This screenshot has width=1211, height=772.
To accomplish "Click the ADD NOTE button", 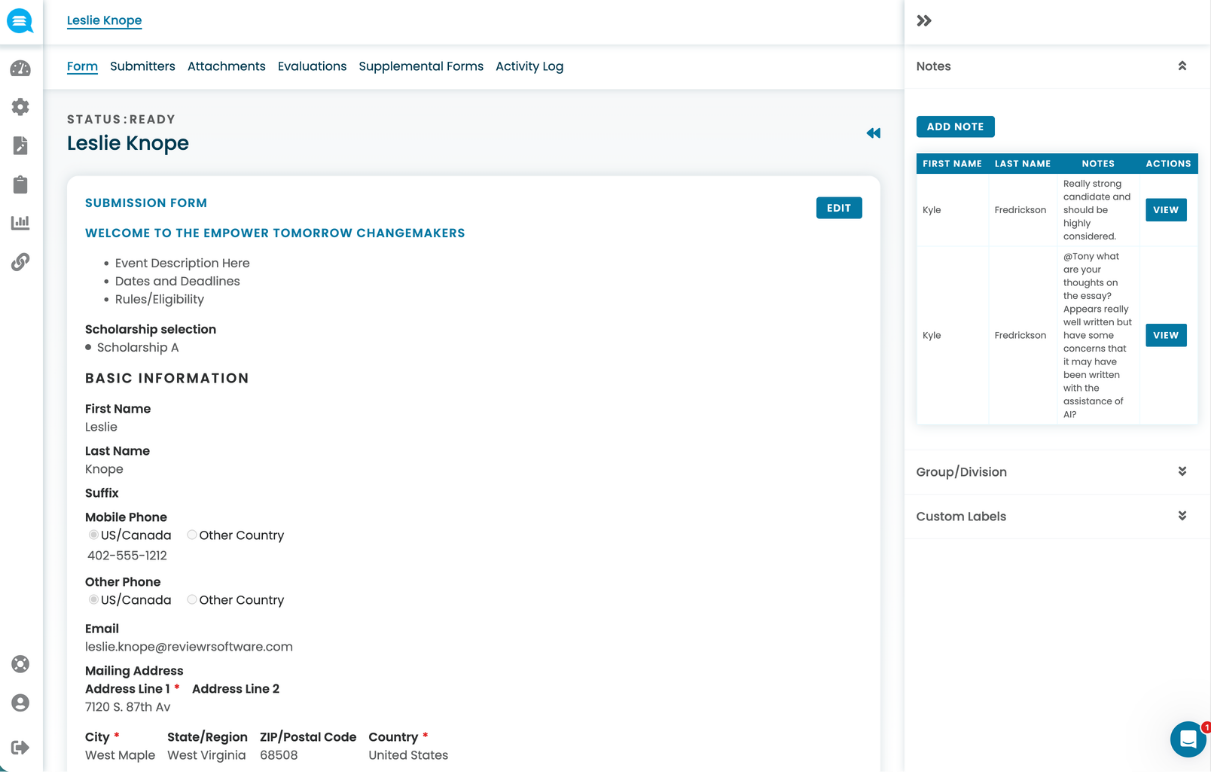I will coord(955,127).
